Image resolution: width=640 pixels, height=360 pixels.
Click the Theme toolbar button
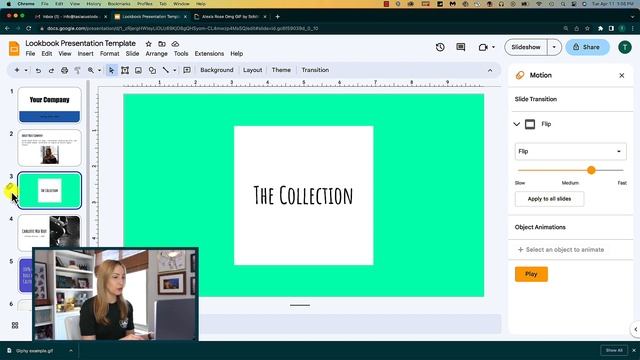tap(281, 70)
